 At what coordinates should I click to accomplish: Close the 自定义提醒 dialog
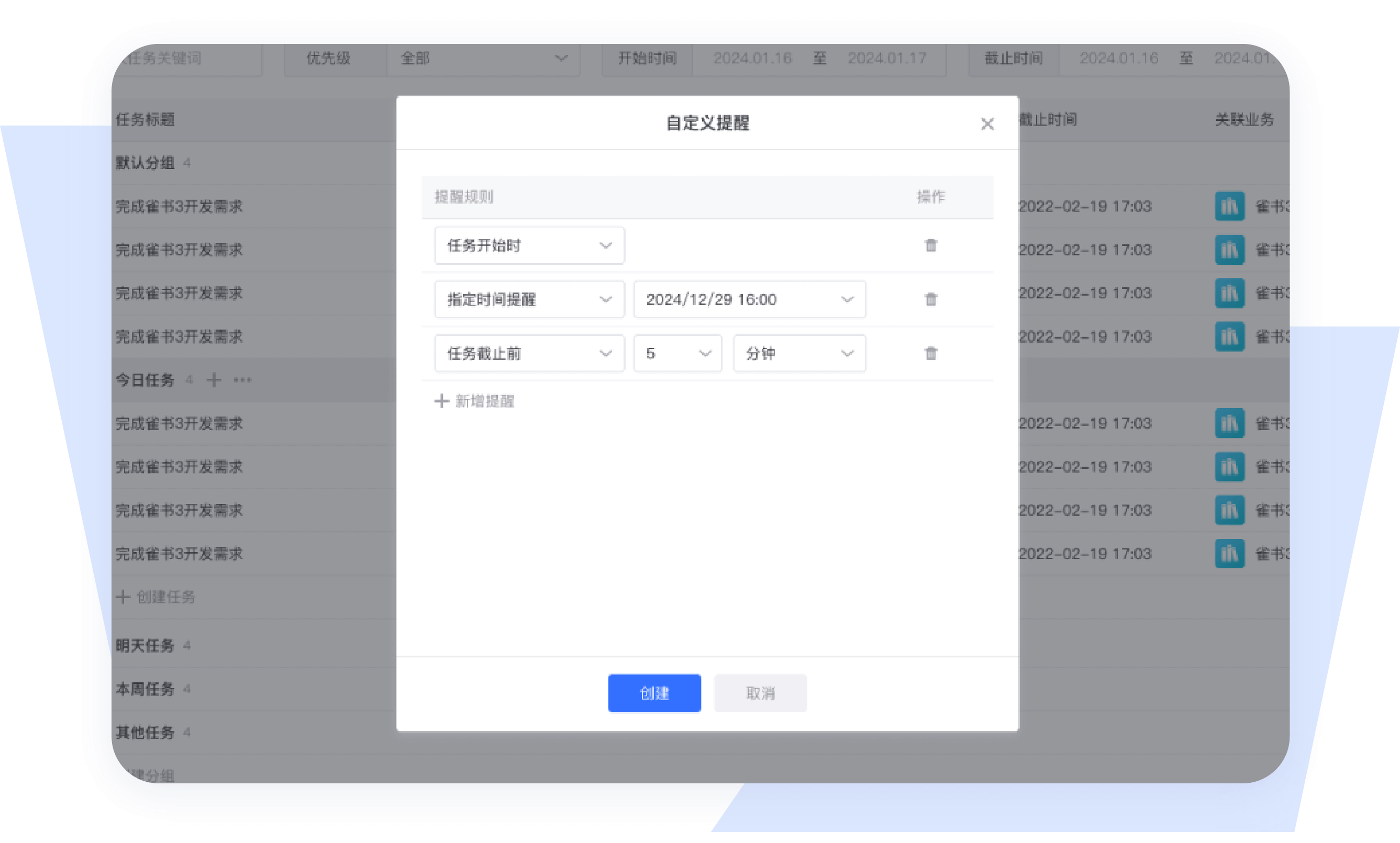click(987, 124)
